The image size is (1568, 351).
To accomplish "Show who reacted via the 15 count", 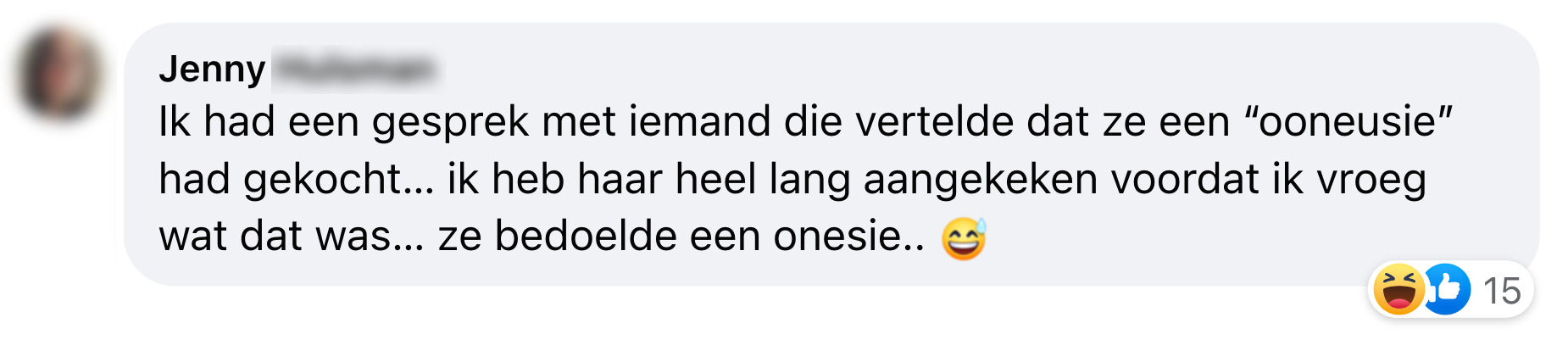I will click(1502, 292).
